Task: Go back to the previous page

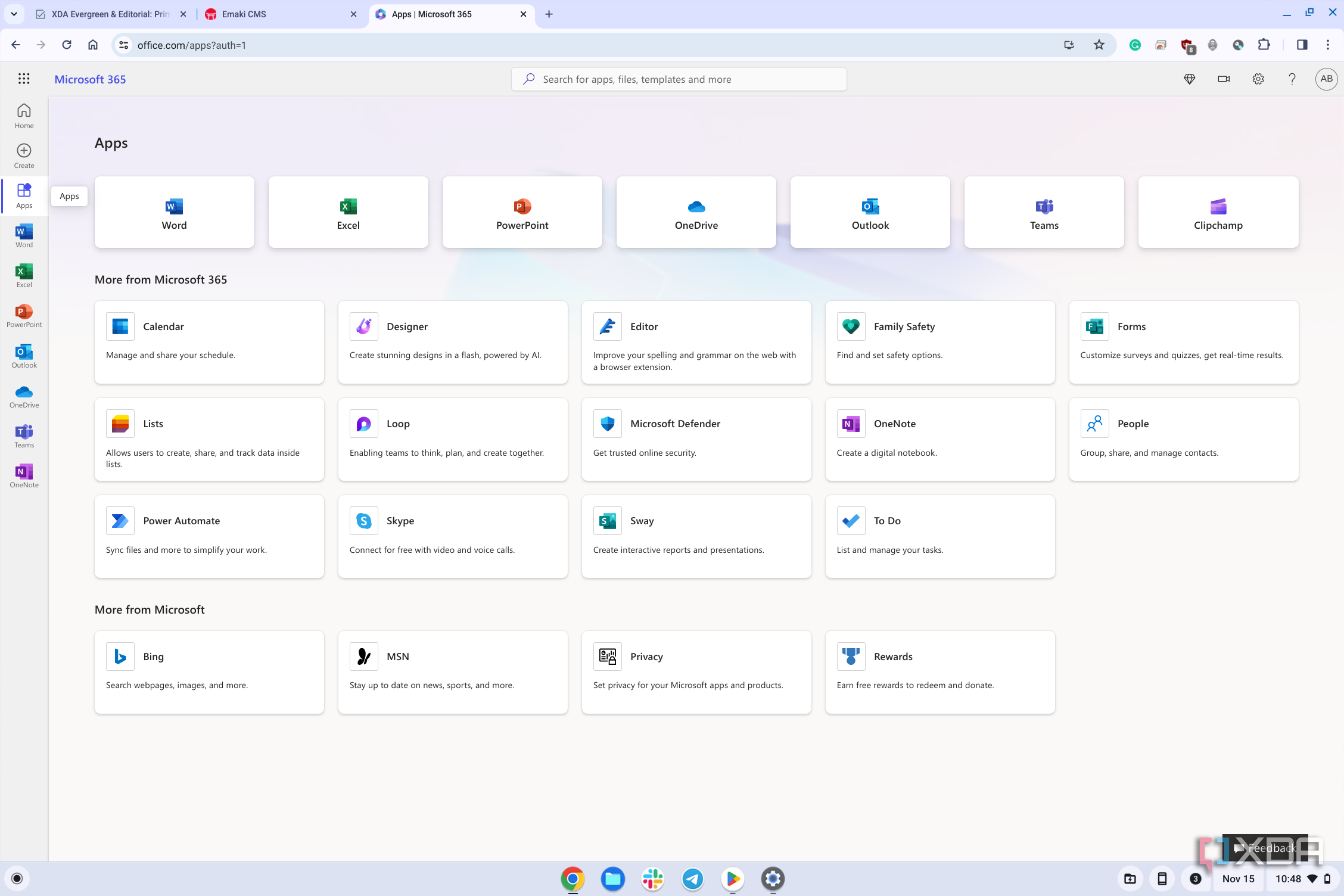Action: coord(15,45)
